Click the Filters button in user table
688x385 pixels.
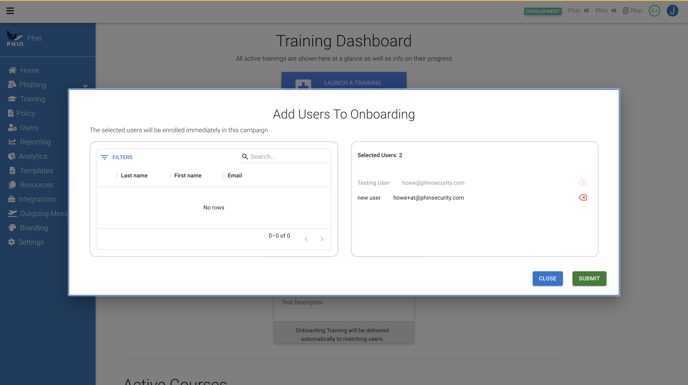pos(117,157)
